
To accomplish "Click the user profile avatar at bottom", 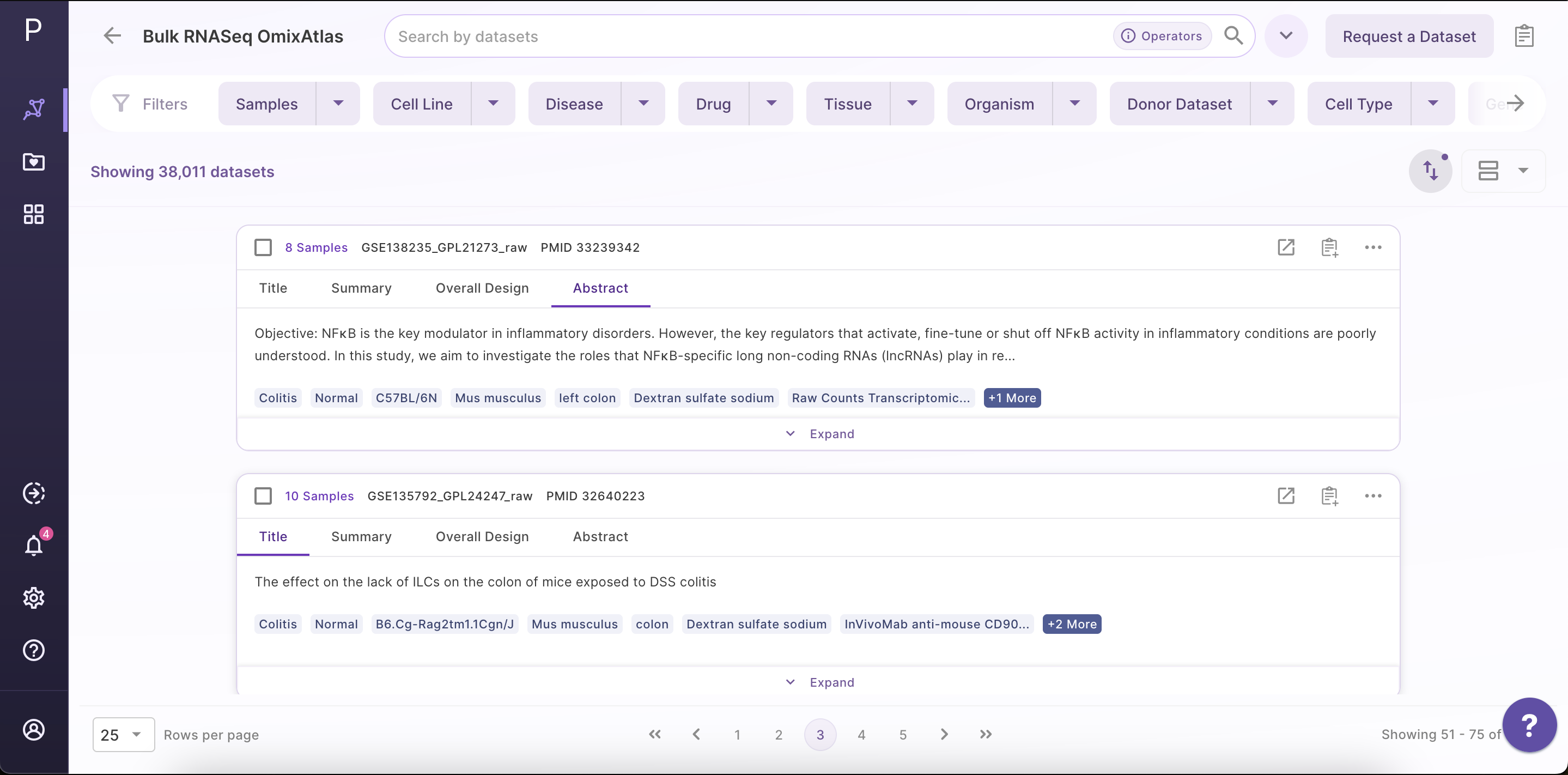I will click(33, 730).
